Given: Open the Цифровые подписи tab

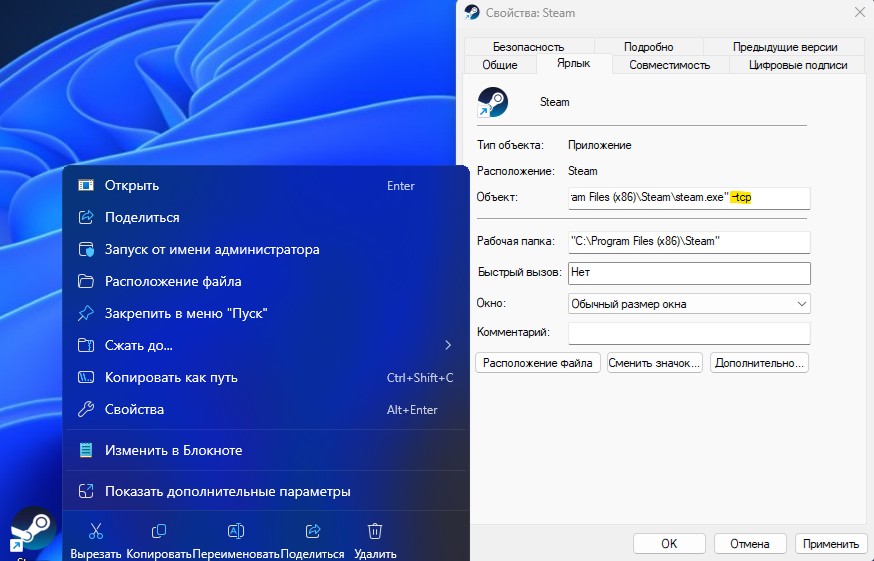Looking at the screenshot, I should click(798, 65).
